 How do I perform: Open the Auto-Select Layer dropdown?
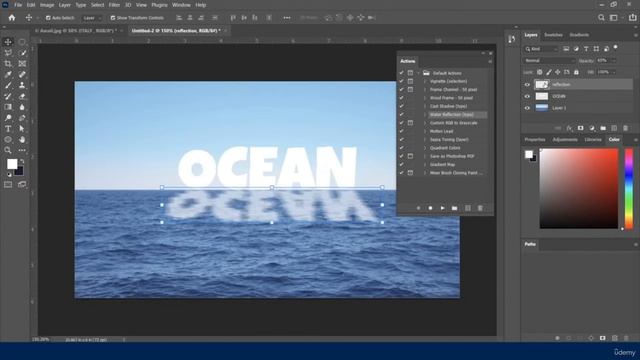click(92, 18)
